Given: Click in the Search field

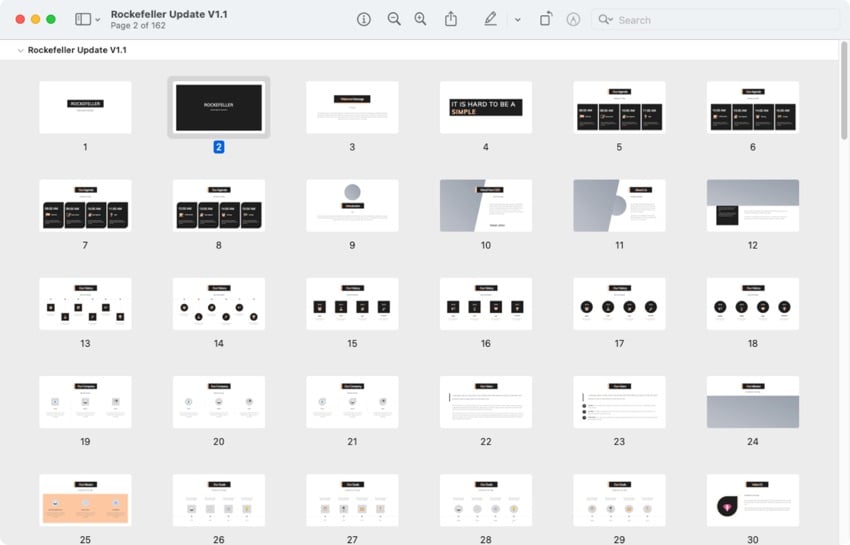Looking at the screenshot, I should (720, 20).
